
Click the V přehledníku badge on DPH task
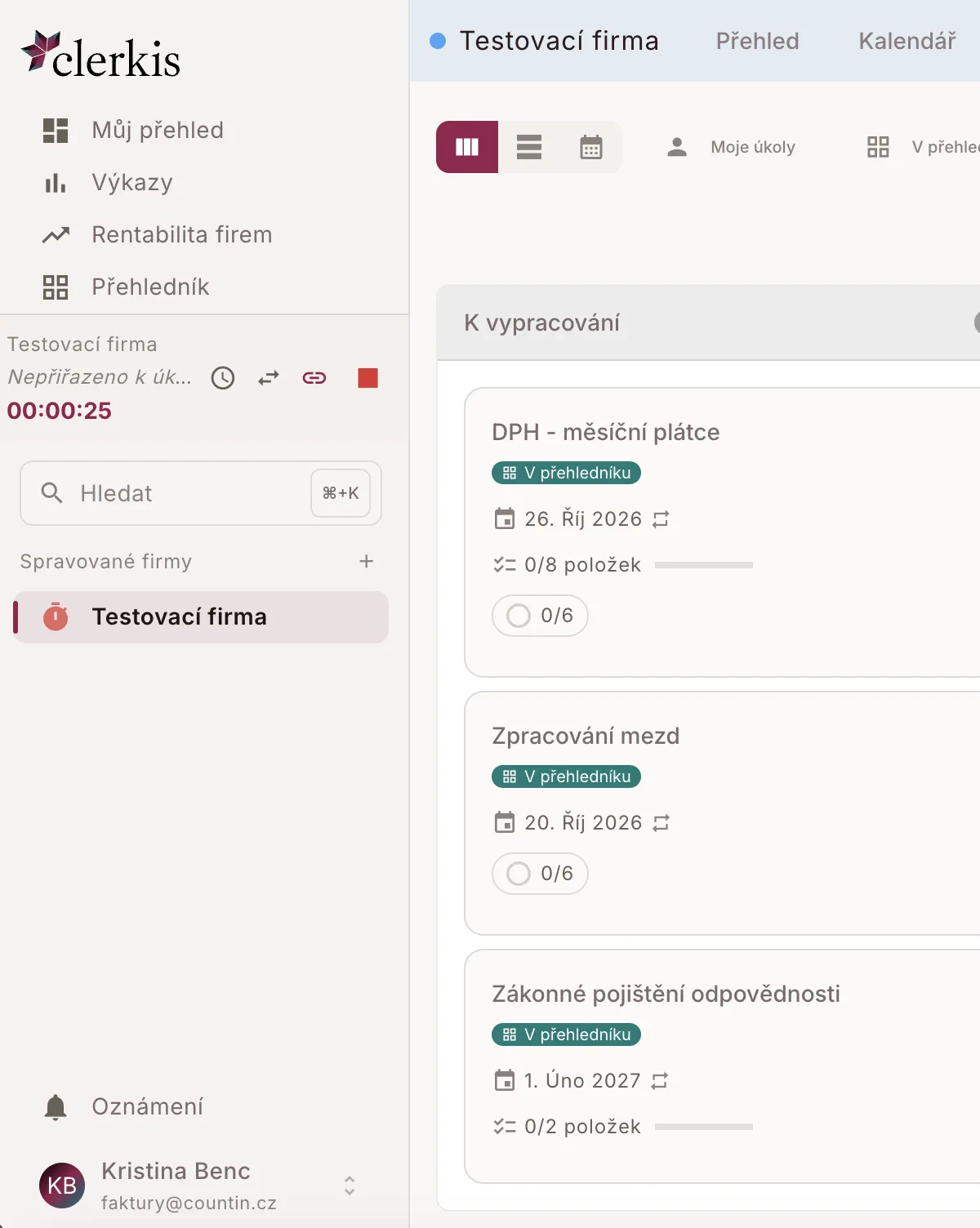click(x=566, y=473)
